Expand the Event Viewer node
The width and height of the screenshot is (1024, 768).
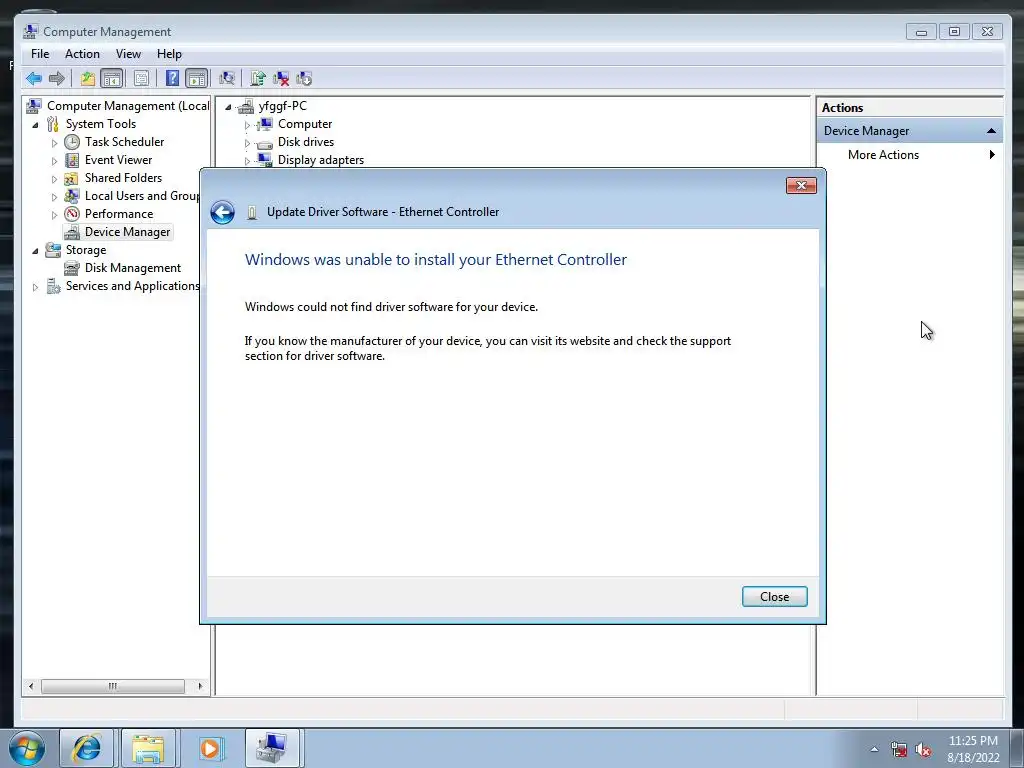pyautogui.click(x=54, y=161)
